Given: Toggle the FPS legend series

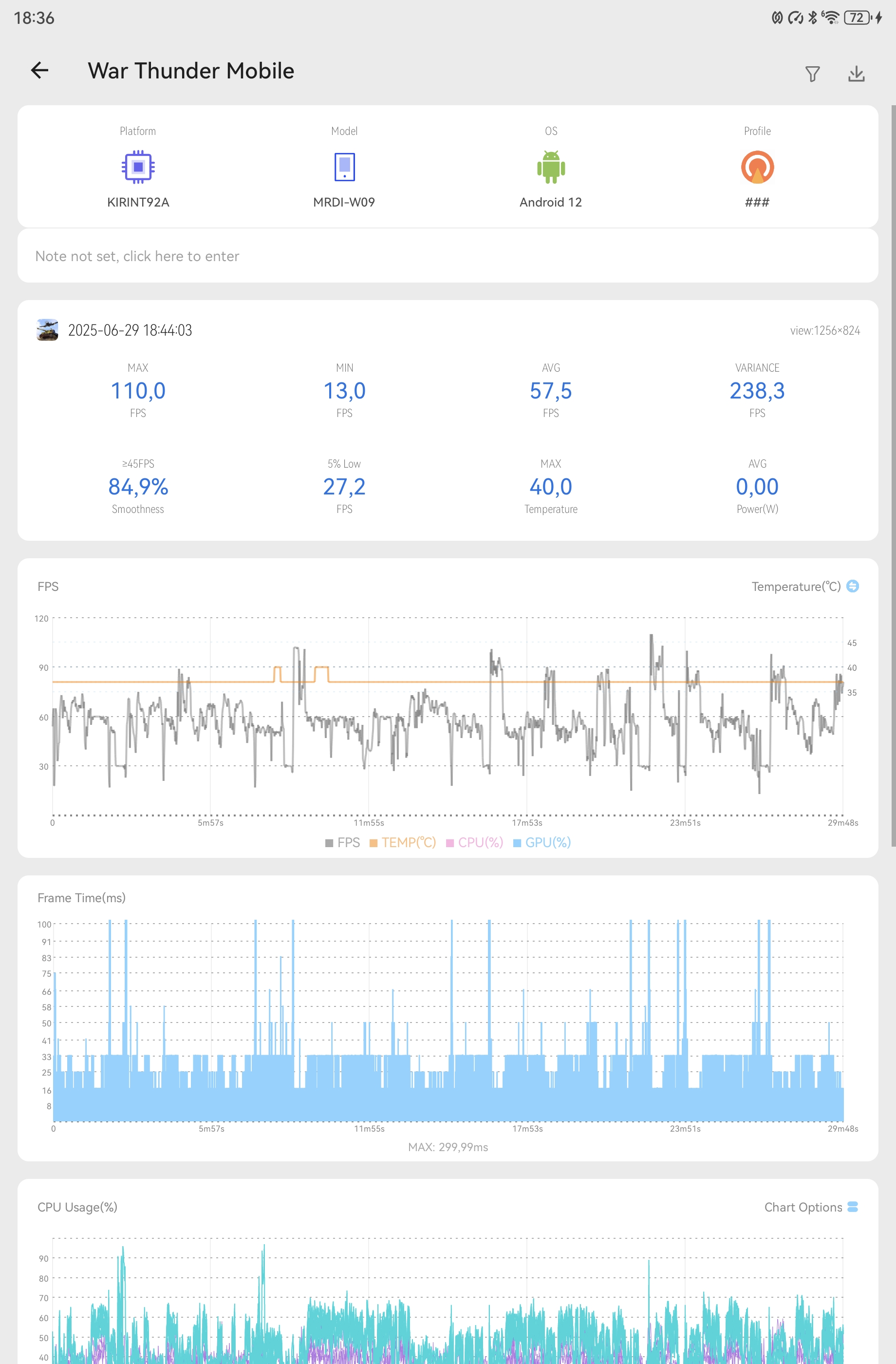Looking at the screenshot, I should 343,842.
